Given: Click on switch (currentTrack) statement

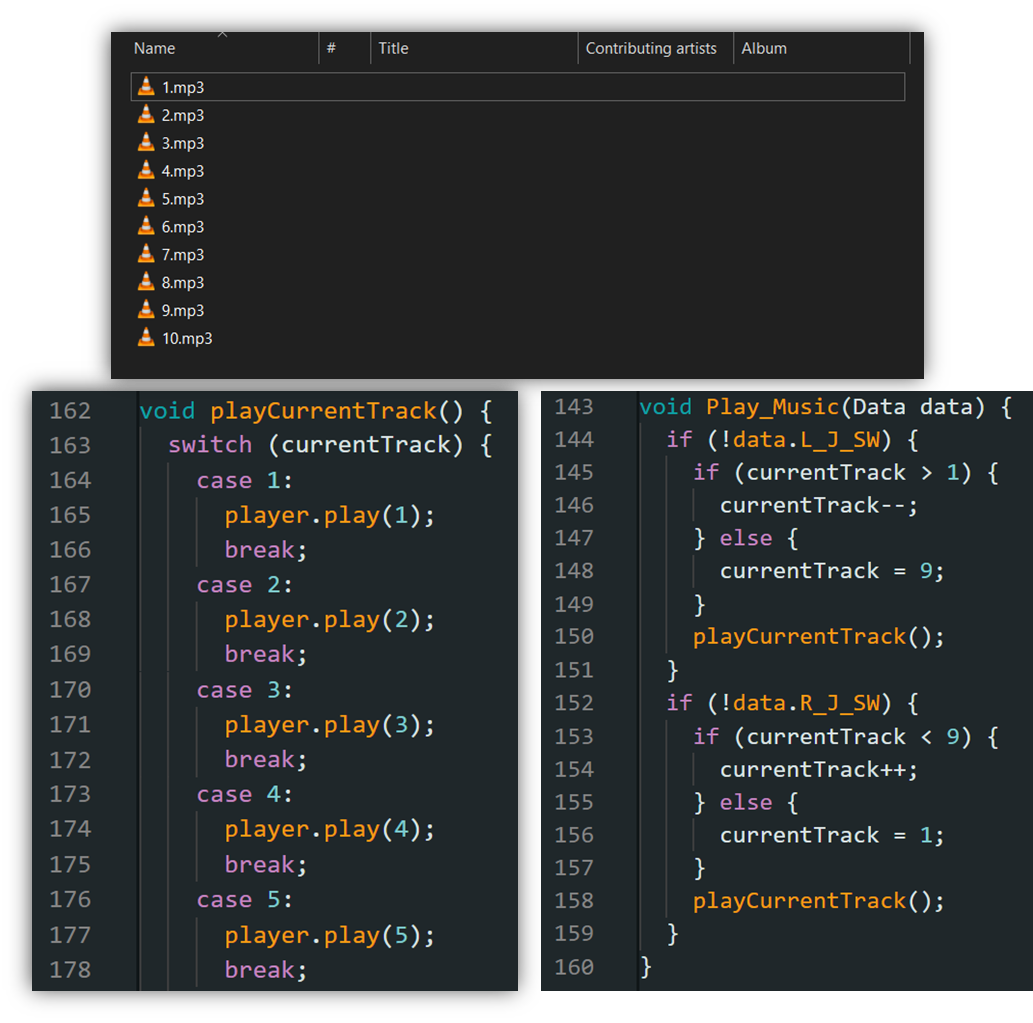Looking at the screenshot, I should click(330, 445).
